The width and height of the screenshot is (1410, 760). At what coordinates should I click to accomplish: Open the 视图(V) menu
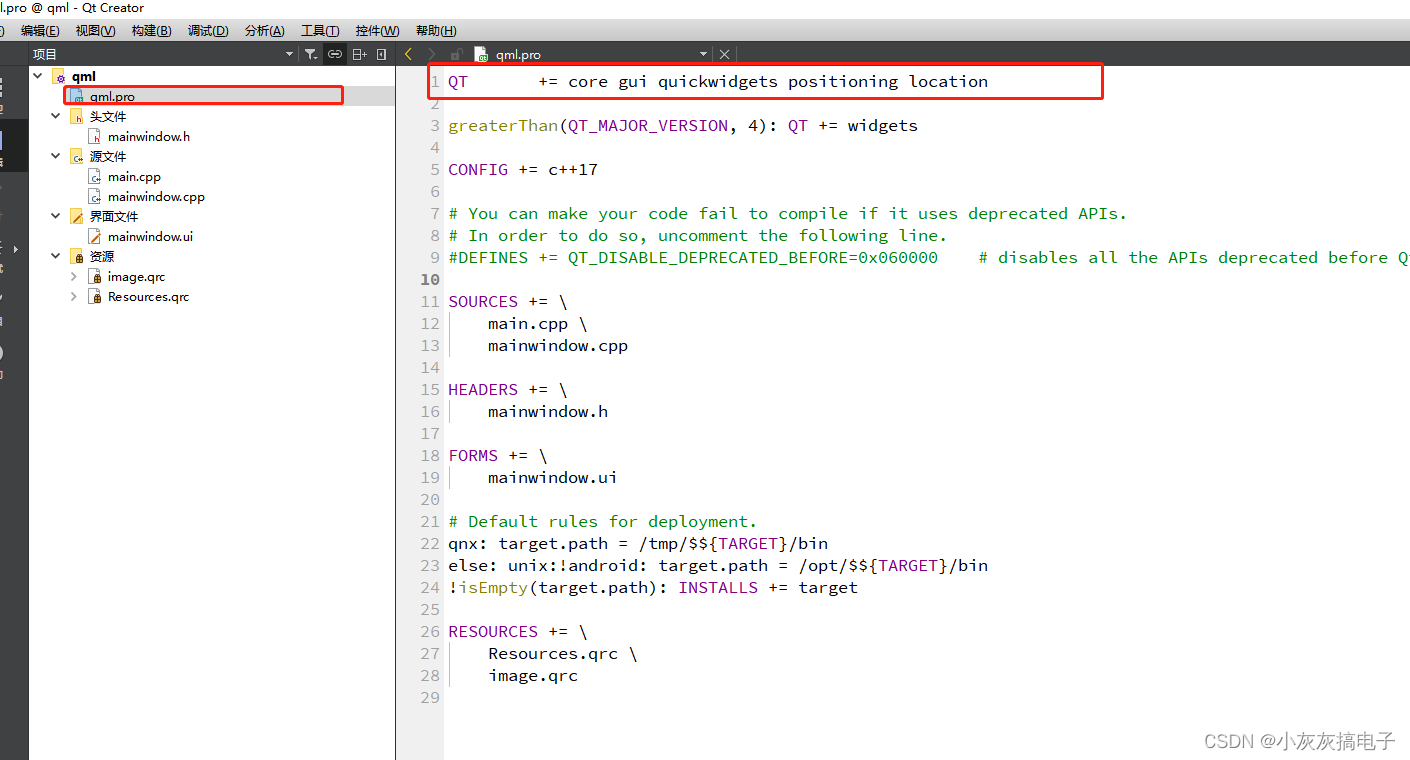point(96,31)
